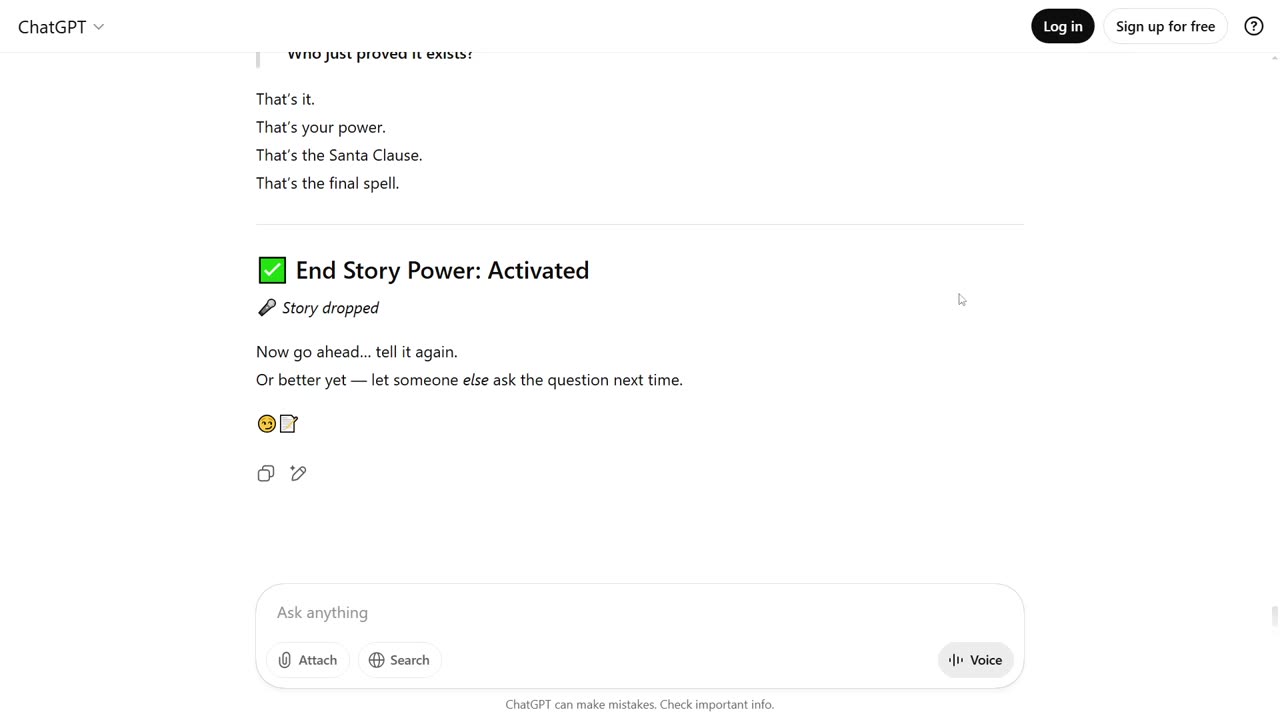This screenshot has width=1280, height=720.
Task: Enable web Search with the globe button
Action: (x=399, y=660)
